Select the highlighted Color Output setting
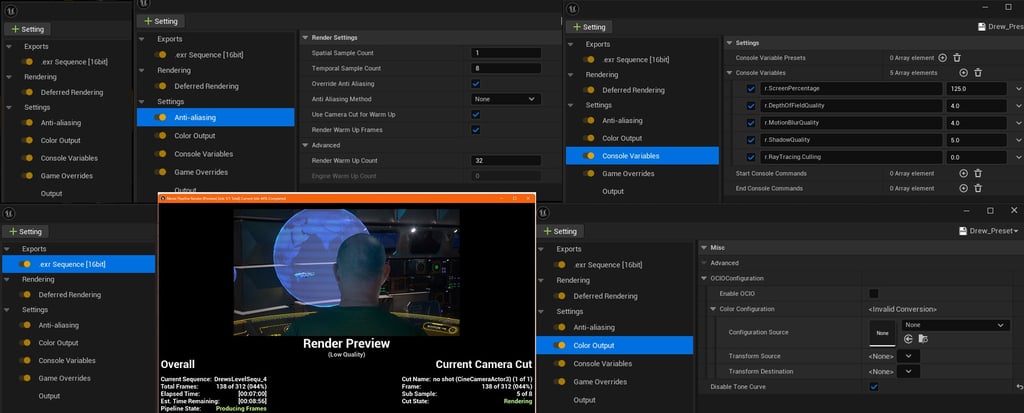Screen dimensions: 1024x413 (x=615, y=345)
